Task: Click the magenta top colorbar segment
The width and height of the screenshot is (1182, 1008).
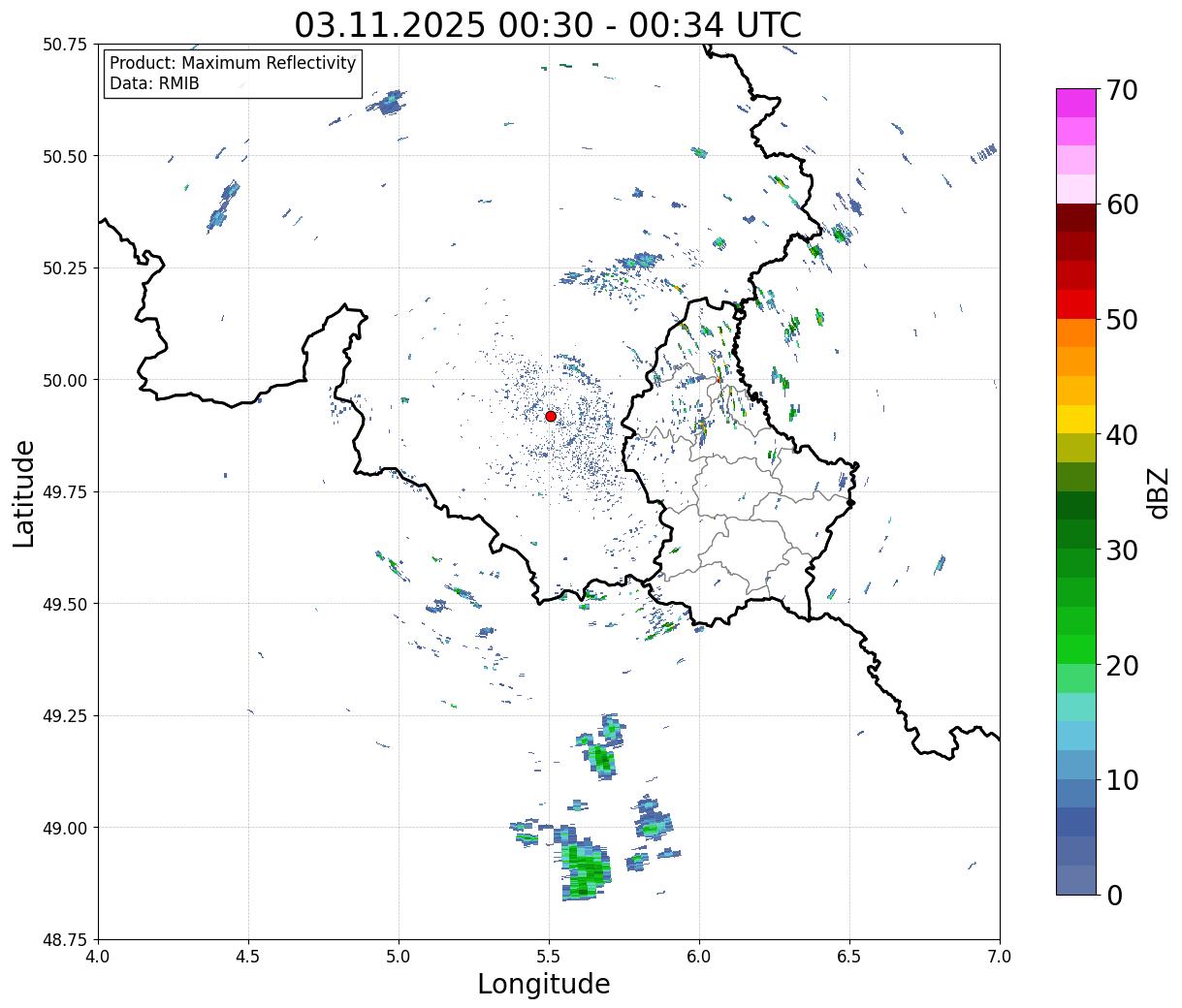Action: pyautogui.click(x=1076, y=103)
